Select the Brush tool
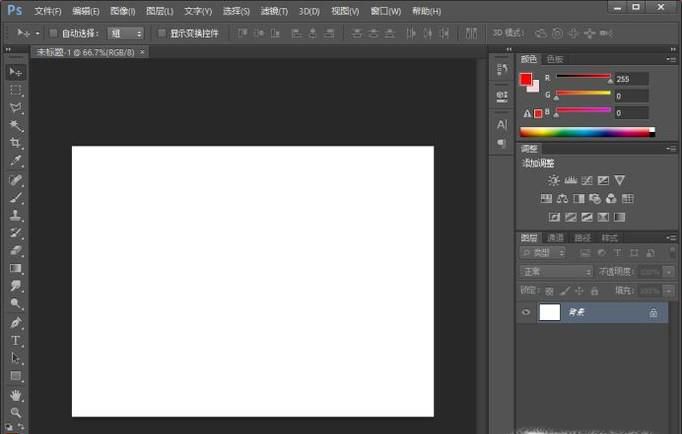This screenshot has width=682, height=434. pyautogui.click(x=16, y=198)
